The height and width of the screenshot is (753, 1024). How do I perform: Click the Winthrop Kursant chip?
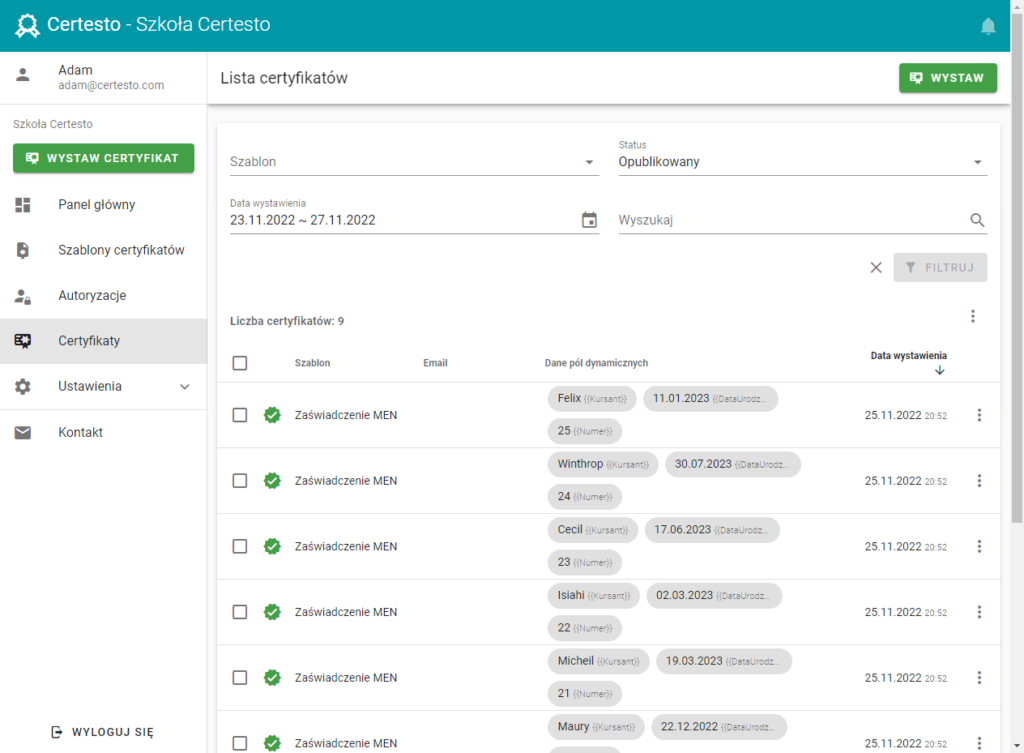coord(603,464)
